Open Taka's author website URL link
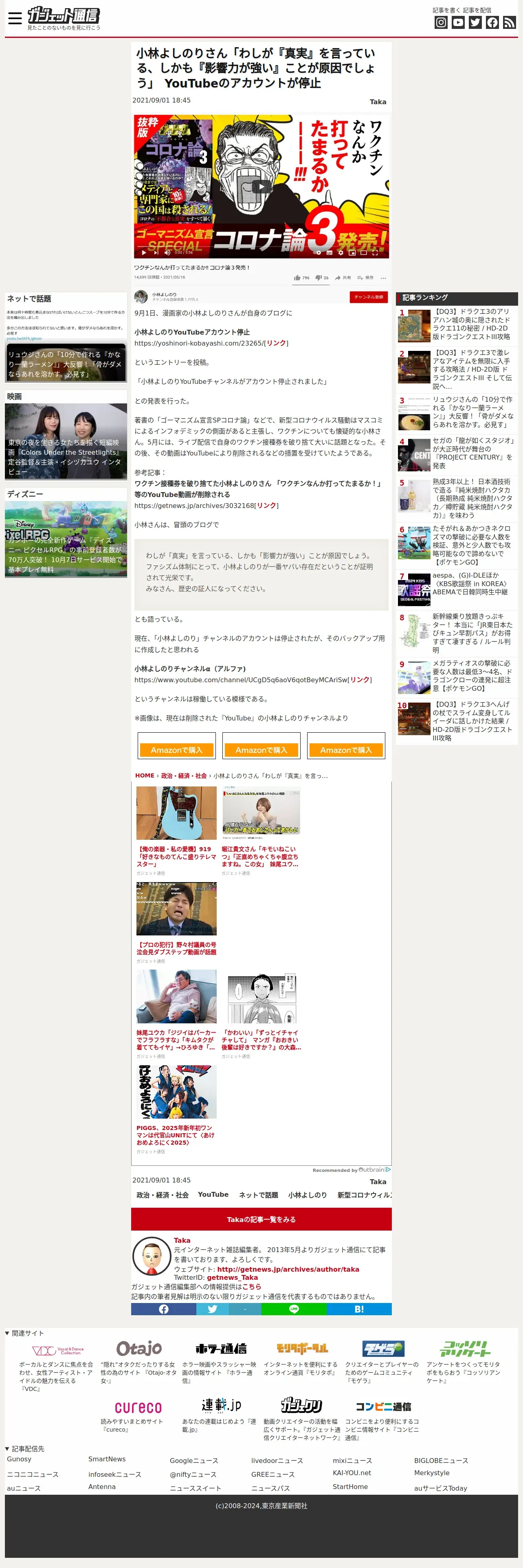This screenshot has width=523, height=1568. tap(288, 1269)
